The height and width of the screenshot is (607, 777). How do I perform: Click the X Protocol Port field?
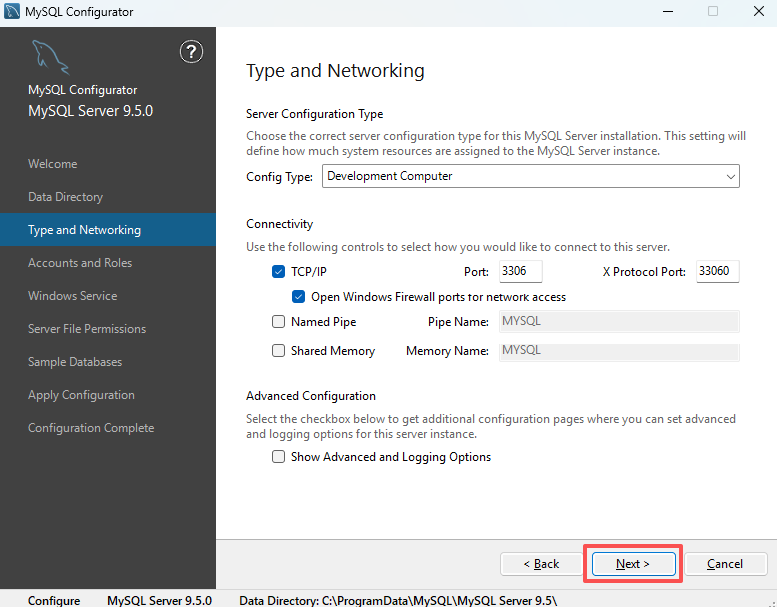coord(718,272)
